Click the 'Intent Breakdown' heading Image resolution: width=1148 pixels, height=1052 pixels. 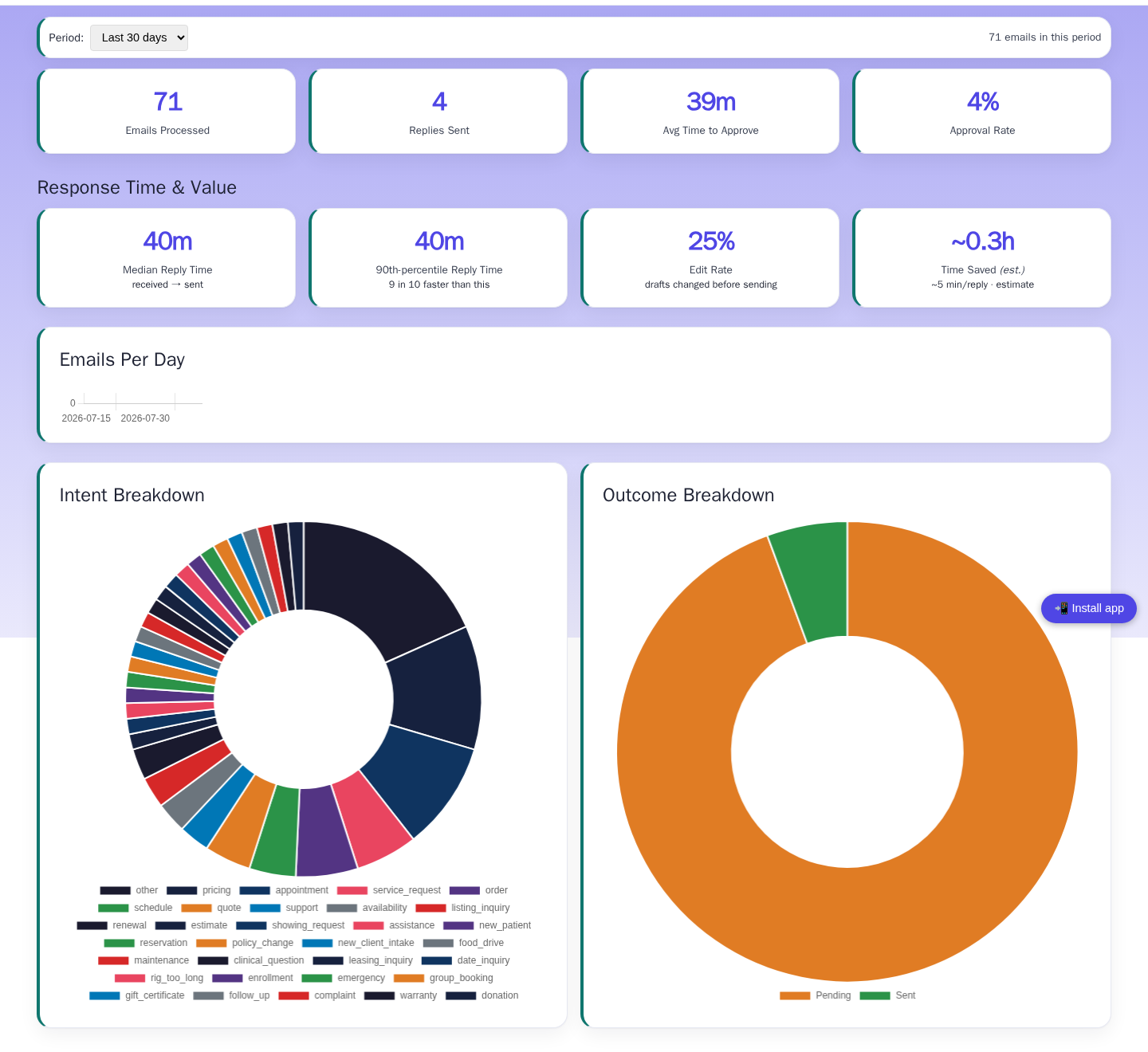(x=132, y=495)
